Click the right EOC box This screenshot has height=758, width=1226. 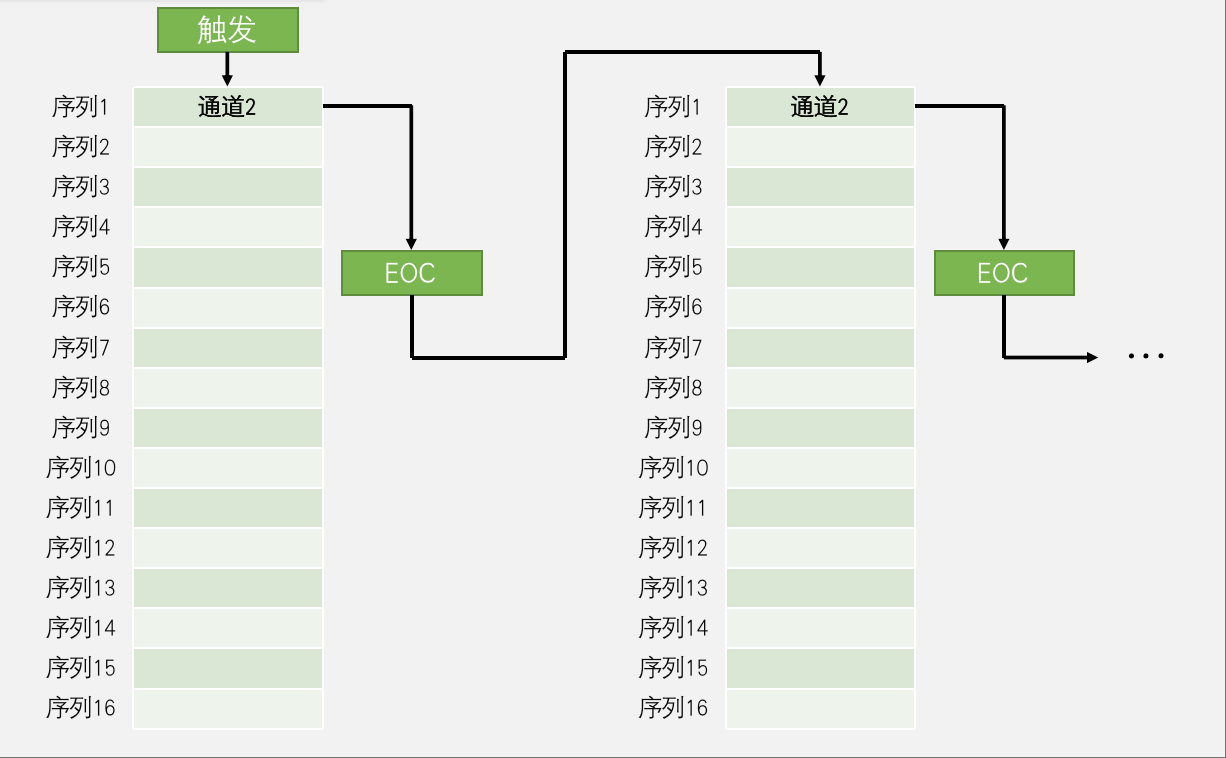1003,273
